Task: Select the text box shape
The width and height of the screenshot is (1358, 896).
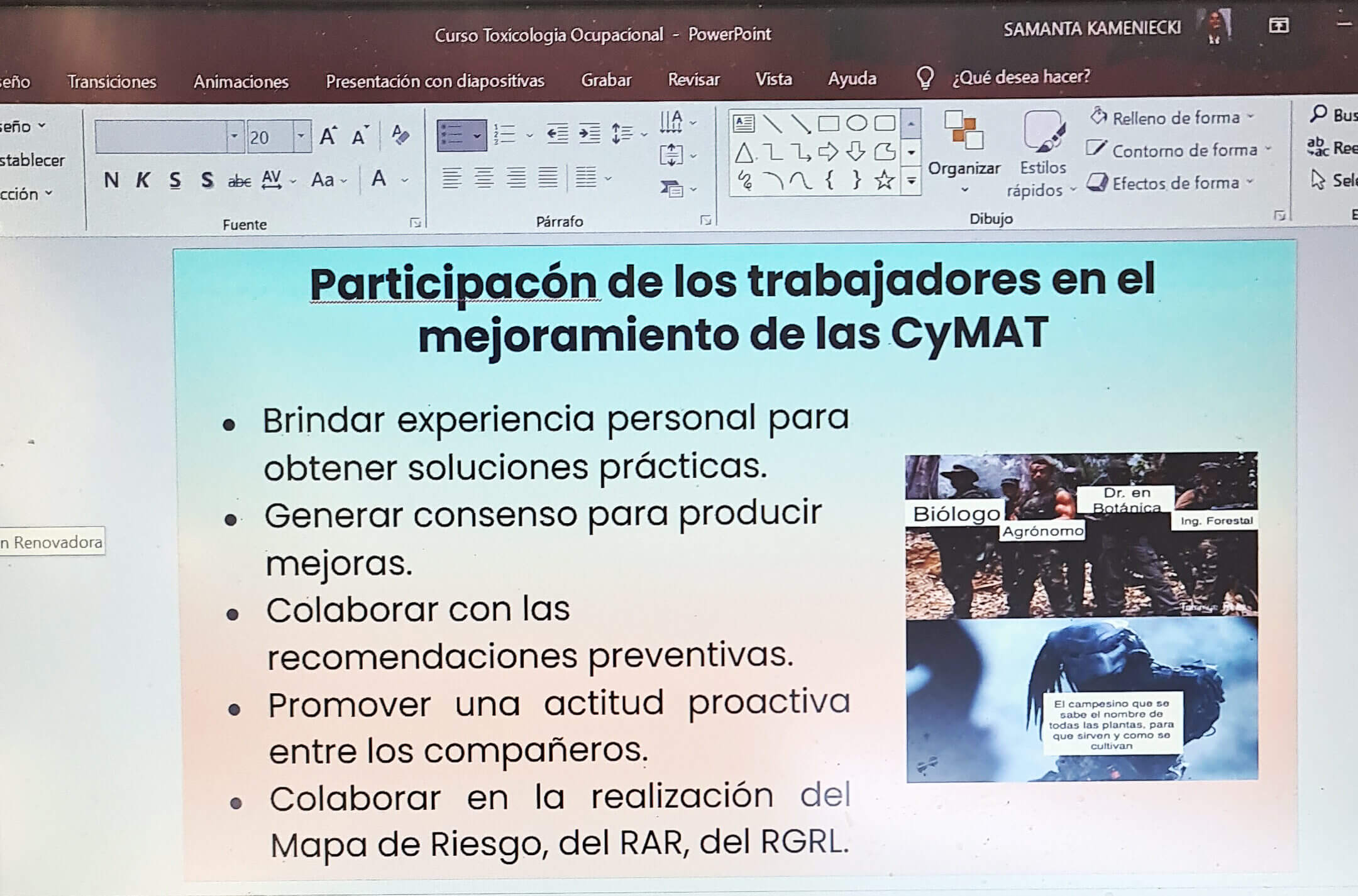Action: coord(744,123)
